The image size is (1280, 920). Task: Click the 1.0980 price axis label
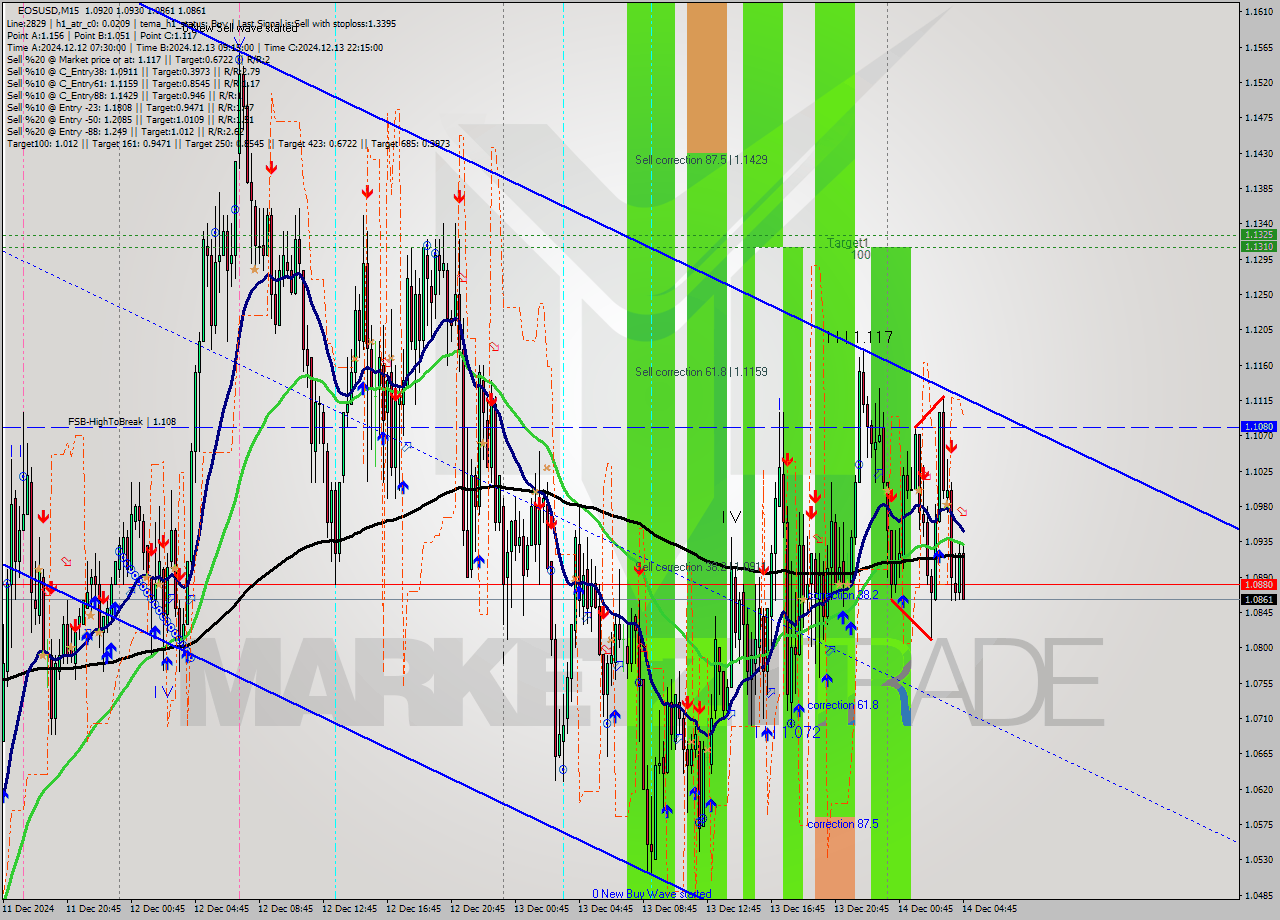(1258, 506)
